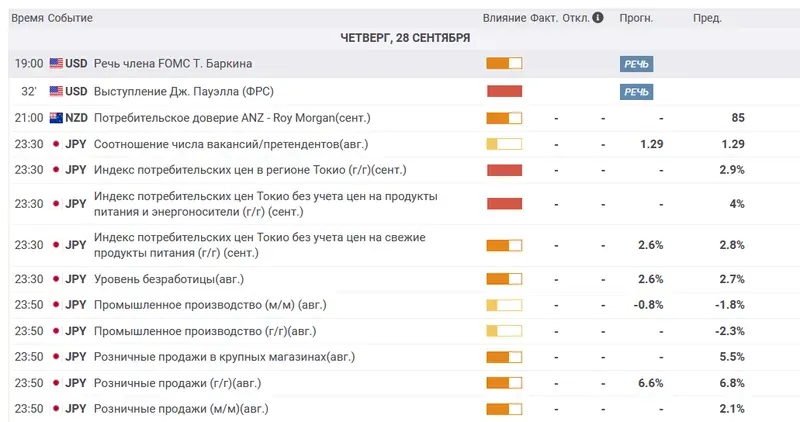
Task: Click impact bar for Розничные продажи в крупных магазинах
Action: [x=504, y=357]
